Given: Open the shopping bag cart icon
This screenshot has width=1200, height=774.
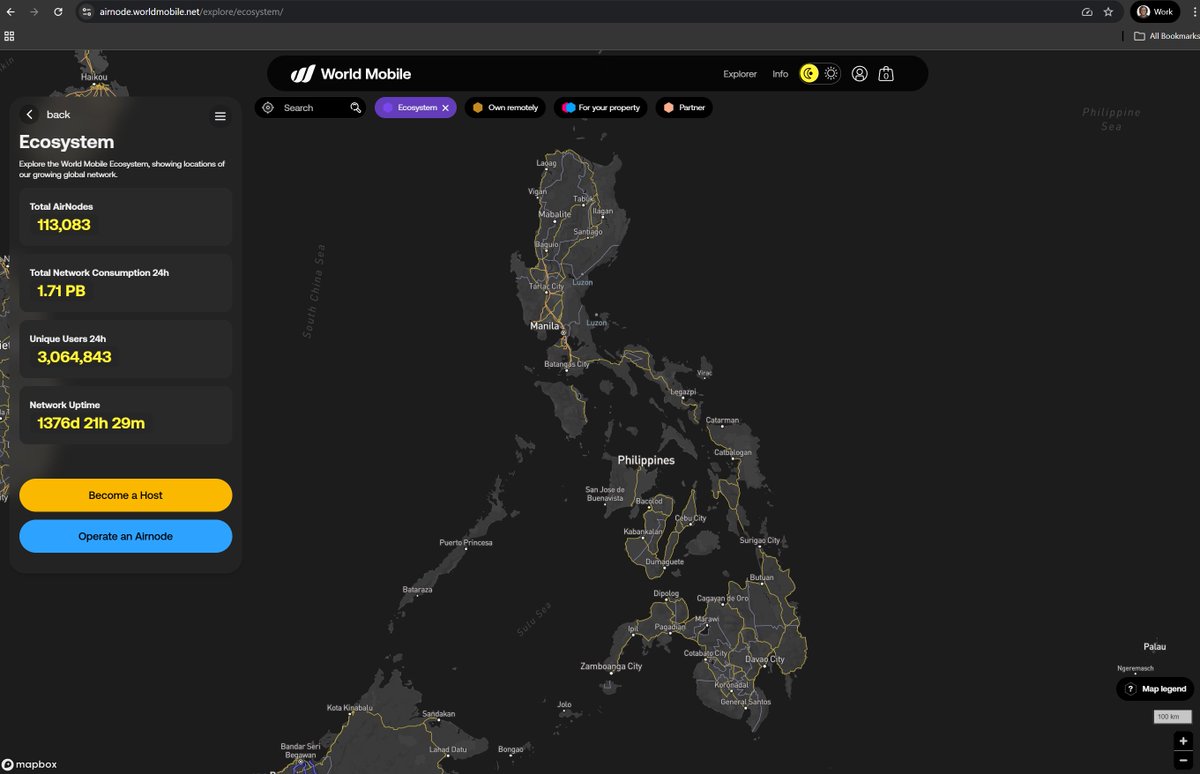Looking at the screenshot, I should click(885, 74).
